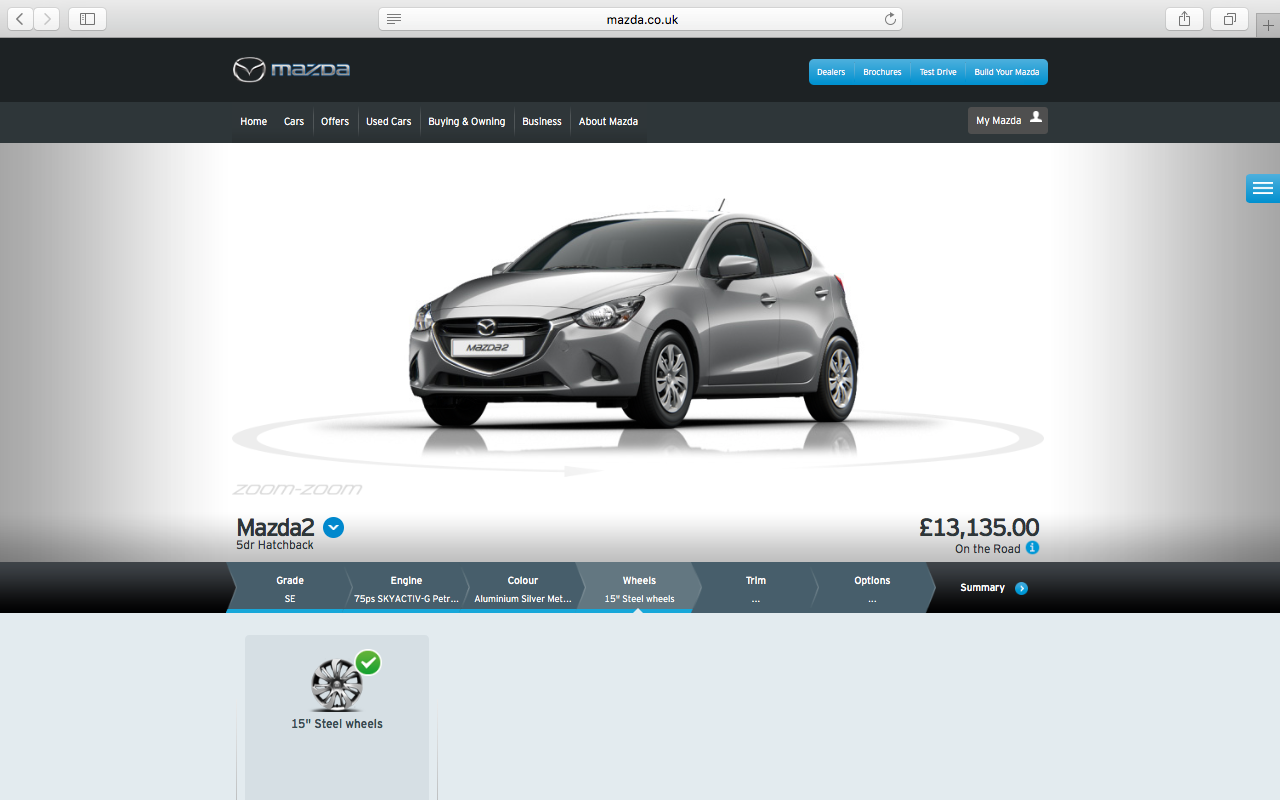Viewport: 1280px width, 800px height.
Task: Go to the Options step tab
Action: (872, 588)
